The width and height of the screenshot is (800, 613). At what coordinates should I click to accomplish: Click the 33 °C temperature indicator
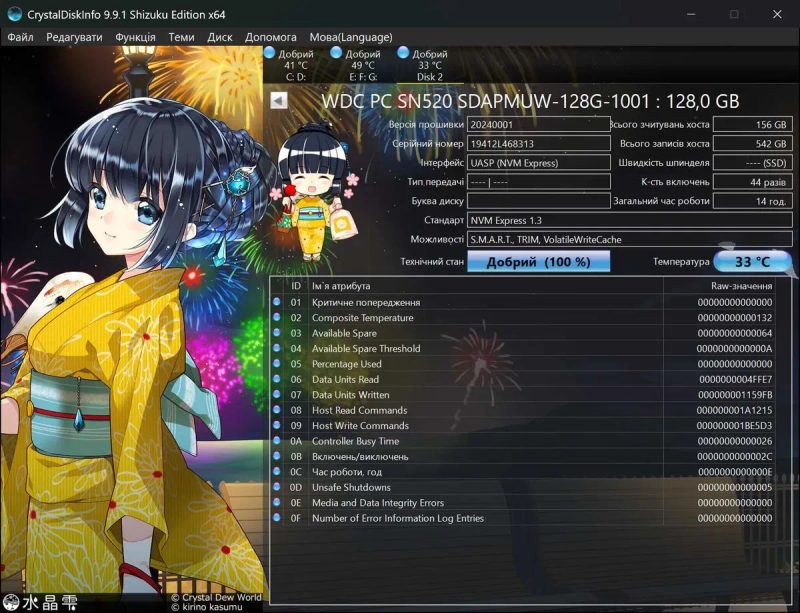tap(752, 262)
